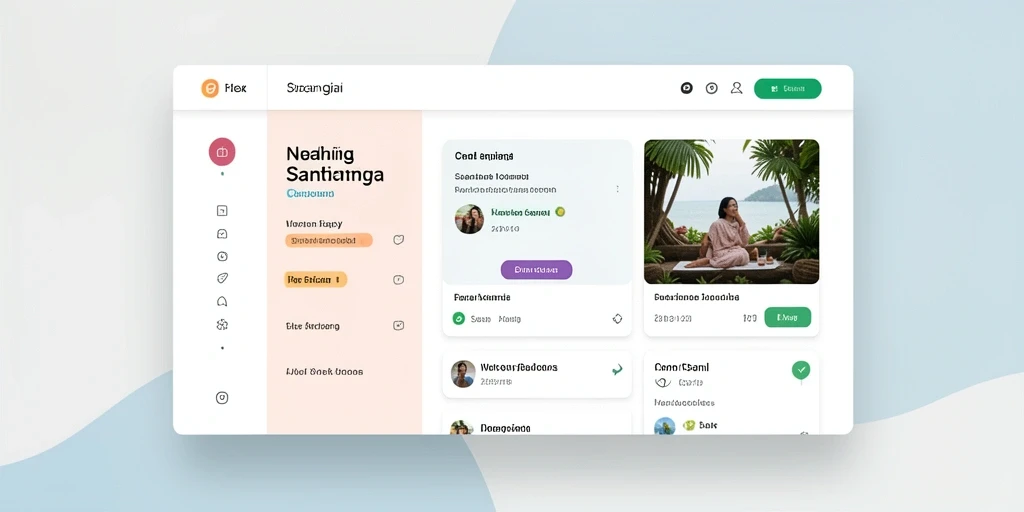This screenshot has width=1024, height=512.
Task: Click the round avatar in the first card
Action: pyautogui.click(x=470, y=219)
